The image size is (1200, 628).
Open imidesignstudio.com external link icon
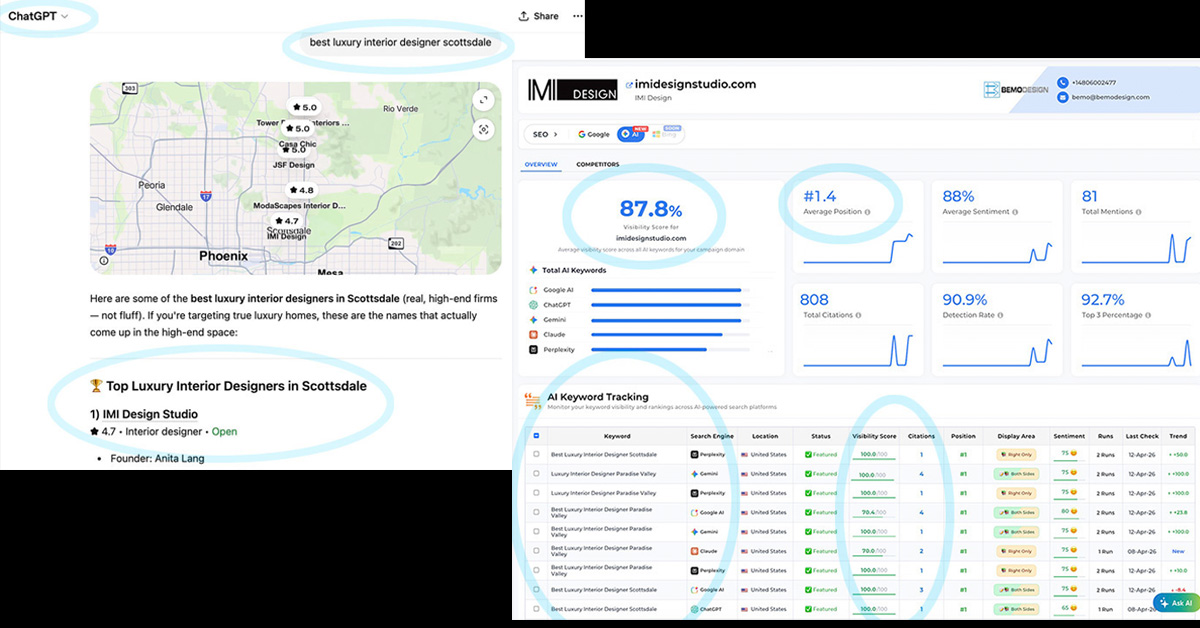pos(629,85)
